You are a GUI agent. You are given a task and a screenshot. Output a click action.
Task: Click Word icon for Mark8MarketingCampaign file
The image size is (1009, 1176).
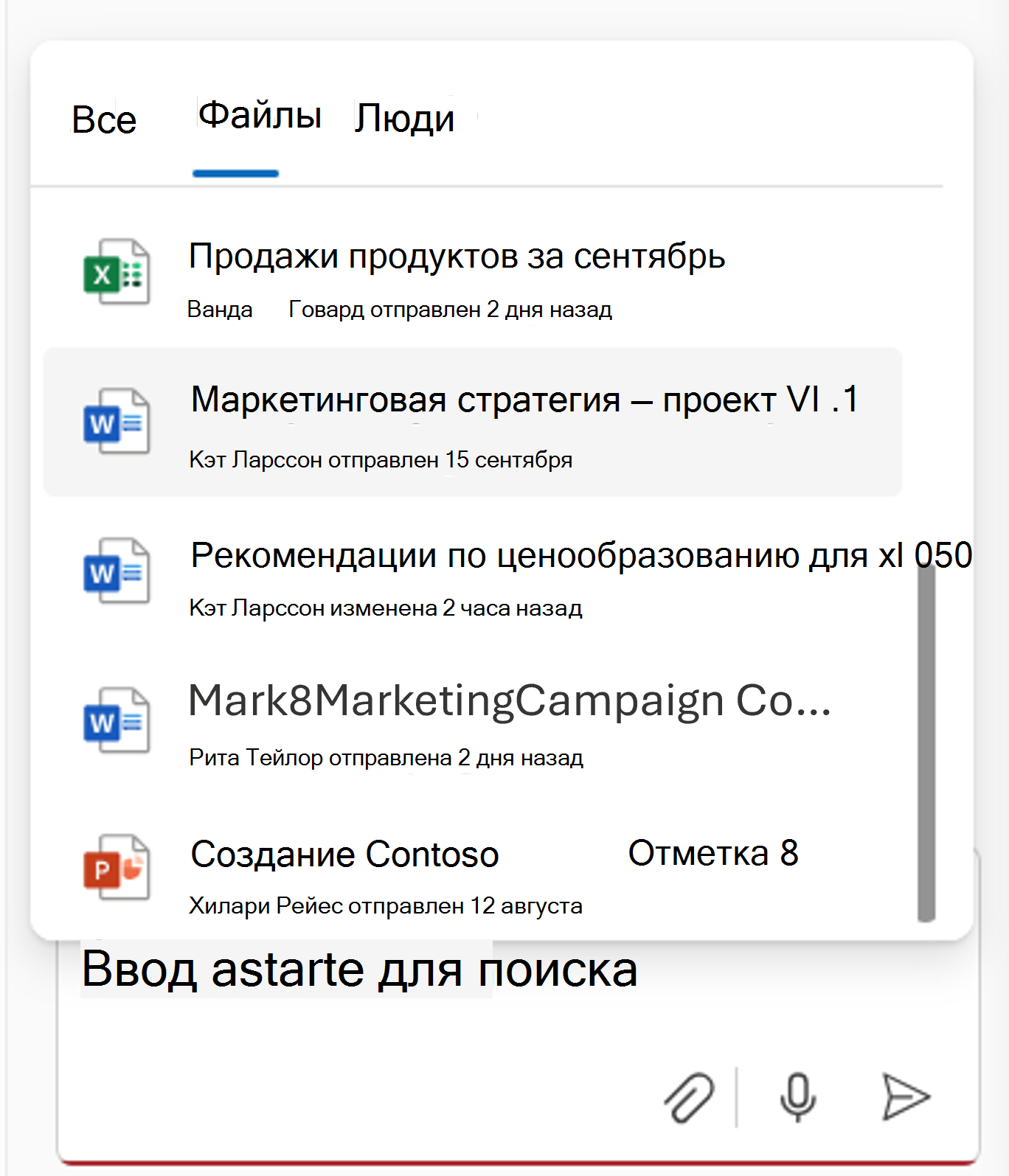(x=117, y=720)
